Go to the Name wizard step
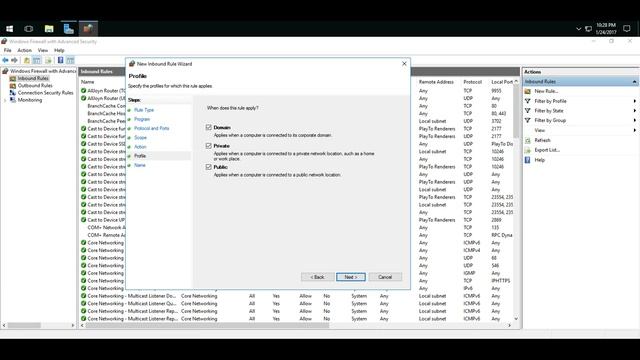The image size is (640, 360). [140, 165]
